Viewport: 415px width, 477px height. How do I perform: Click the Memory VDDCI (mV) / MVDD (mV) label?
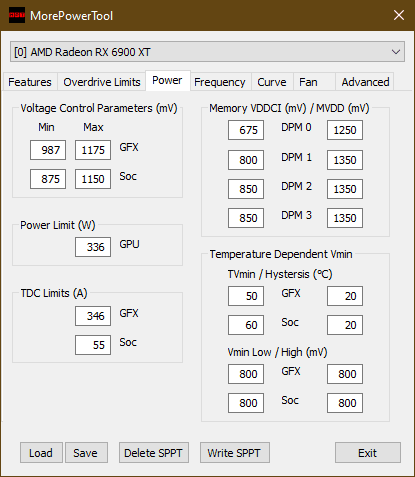pos(289,108)
